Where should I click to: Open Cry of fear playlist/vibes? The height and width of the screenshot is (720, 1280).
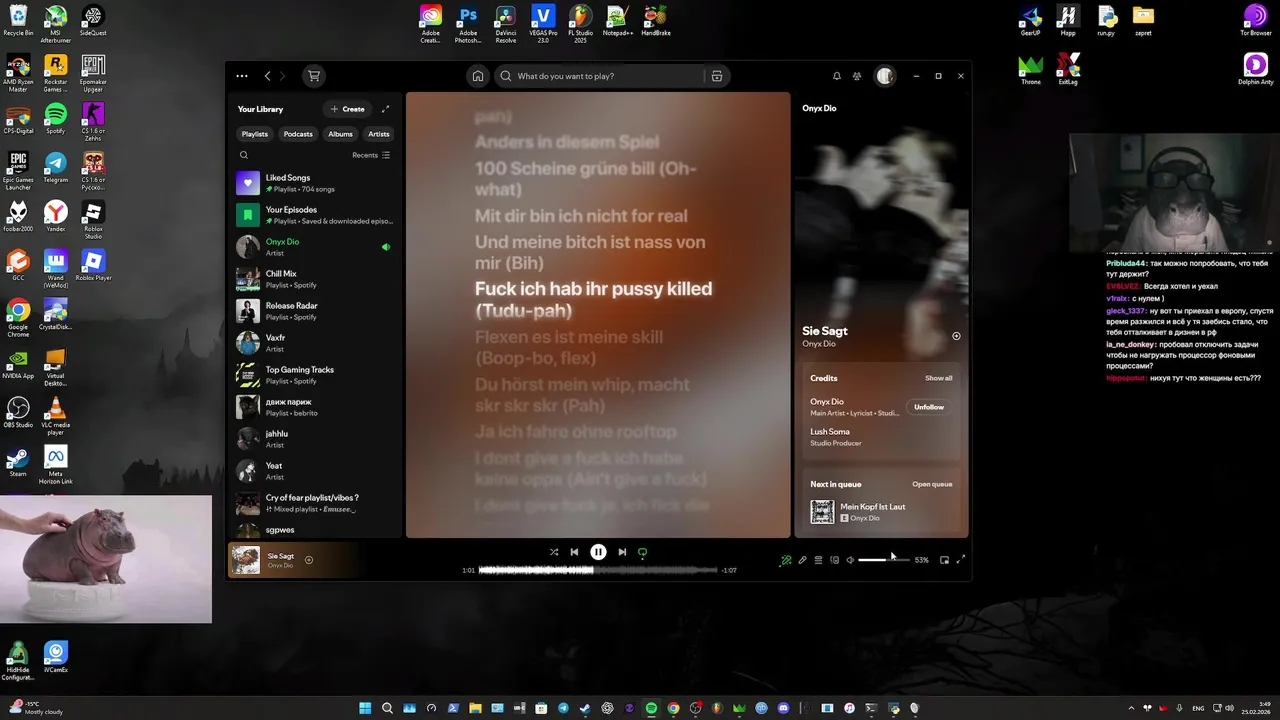(313, 503)
